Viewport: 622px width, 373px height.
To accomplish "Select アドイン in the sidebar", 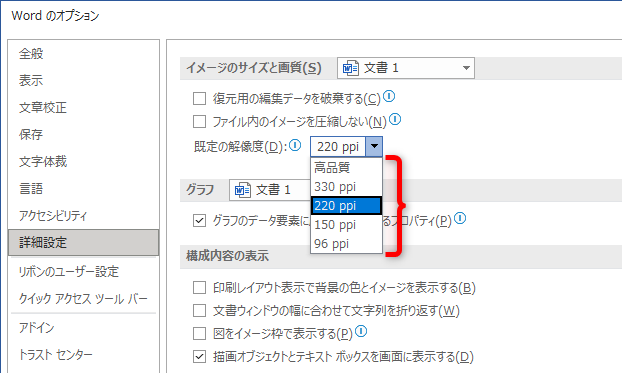I will 83,328.
